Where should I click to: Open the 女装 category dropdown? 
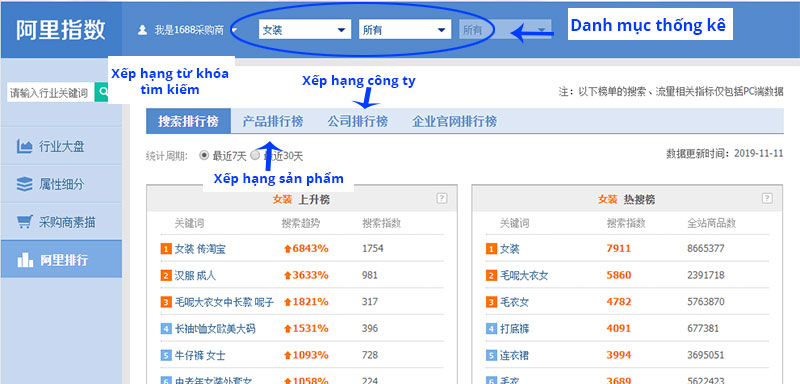click(x=305, y=30)
